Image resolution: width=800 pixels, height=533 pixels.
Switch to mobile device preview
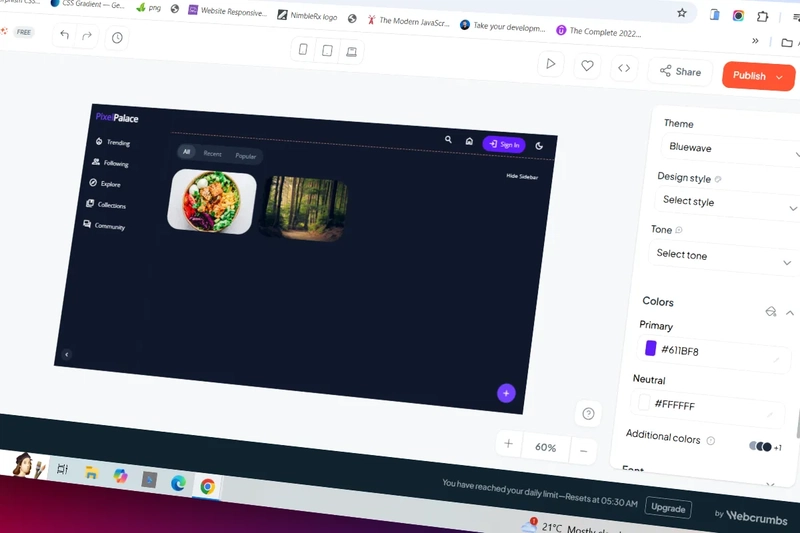pos(303,49)
